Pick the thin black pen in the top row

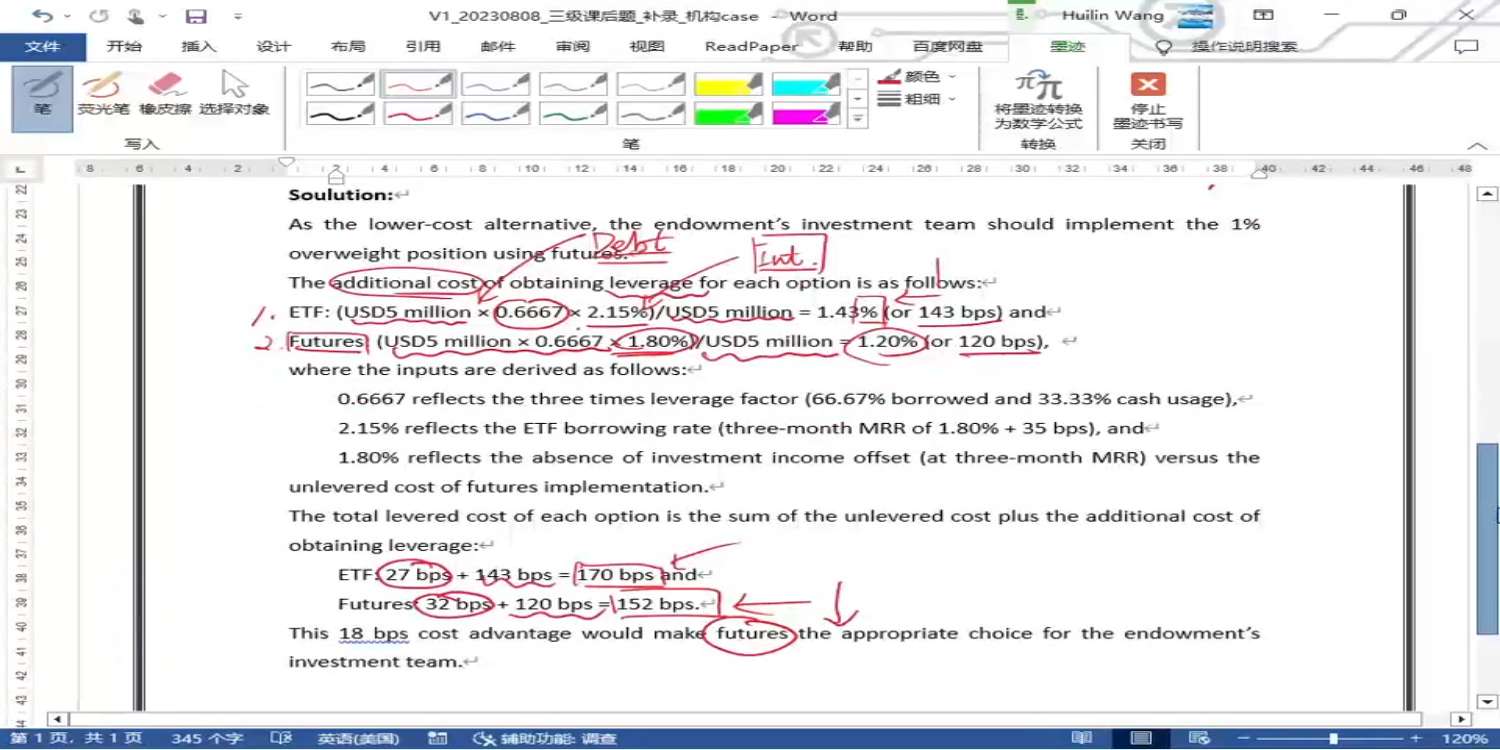coord(340,84)
